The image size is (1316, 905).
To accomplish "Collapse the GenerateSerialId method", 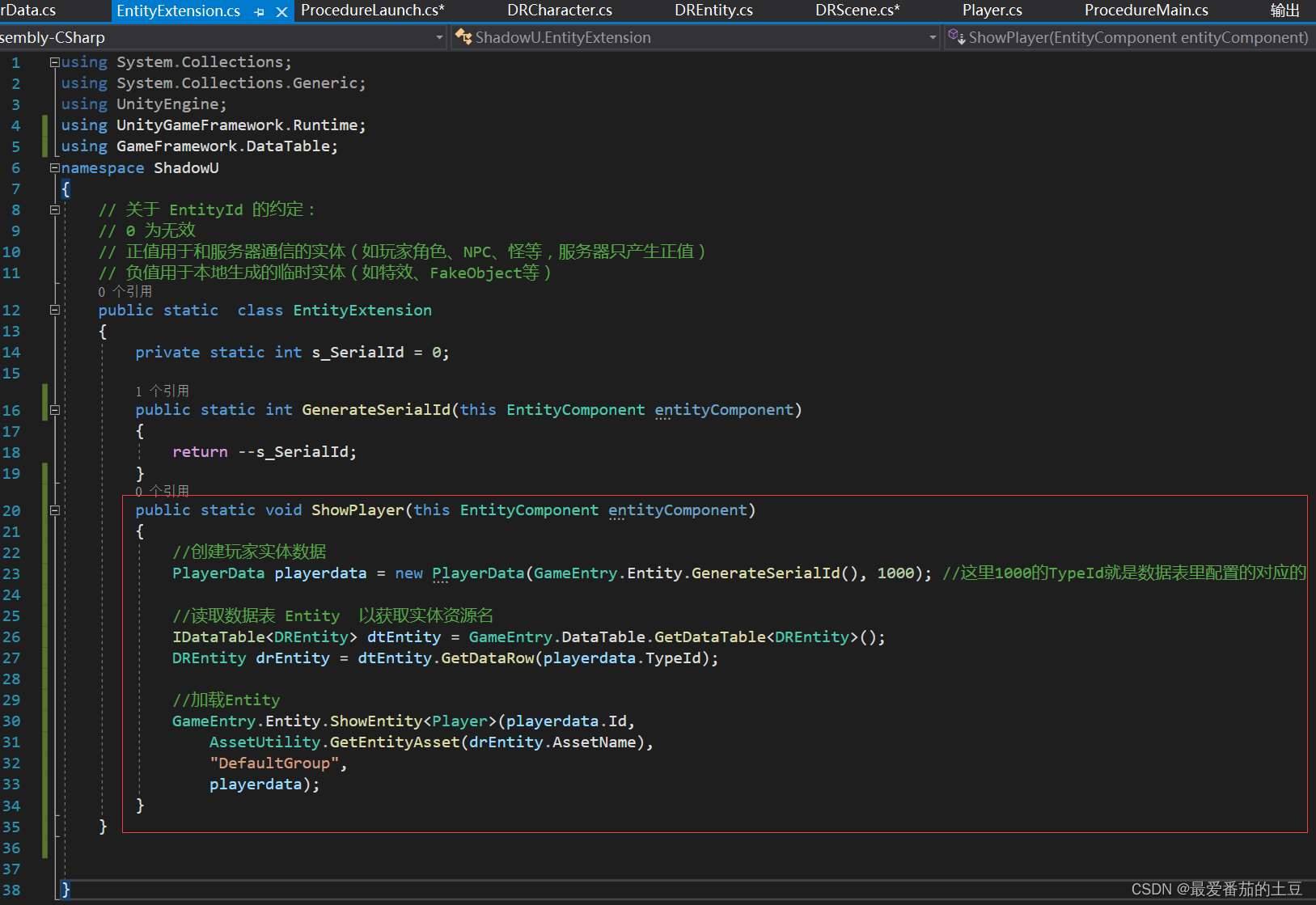I will (54, 410).
